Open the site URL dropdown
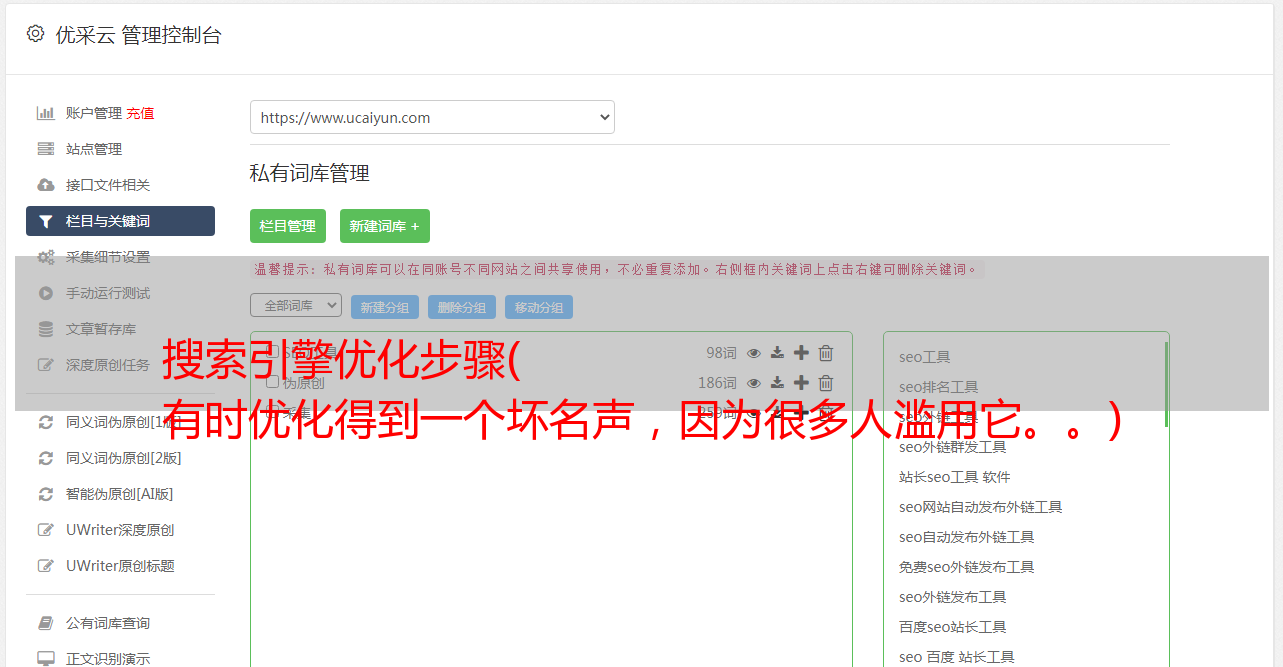 [x=432, y=117]
